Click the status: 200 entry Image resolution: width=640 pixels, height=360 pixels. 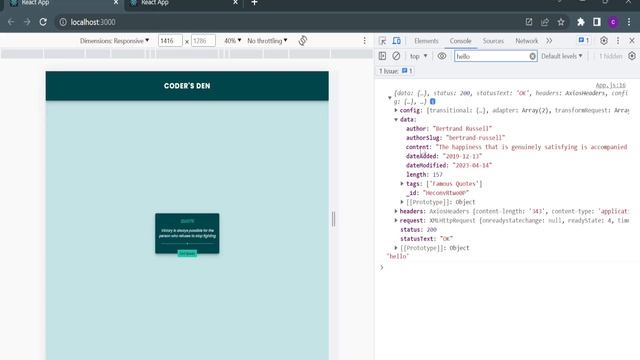pos(418,229)
